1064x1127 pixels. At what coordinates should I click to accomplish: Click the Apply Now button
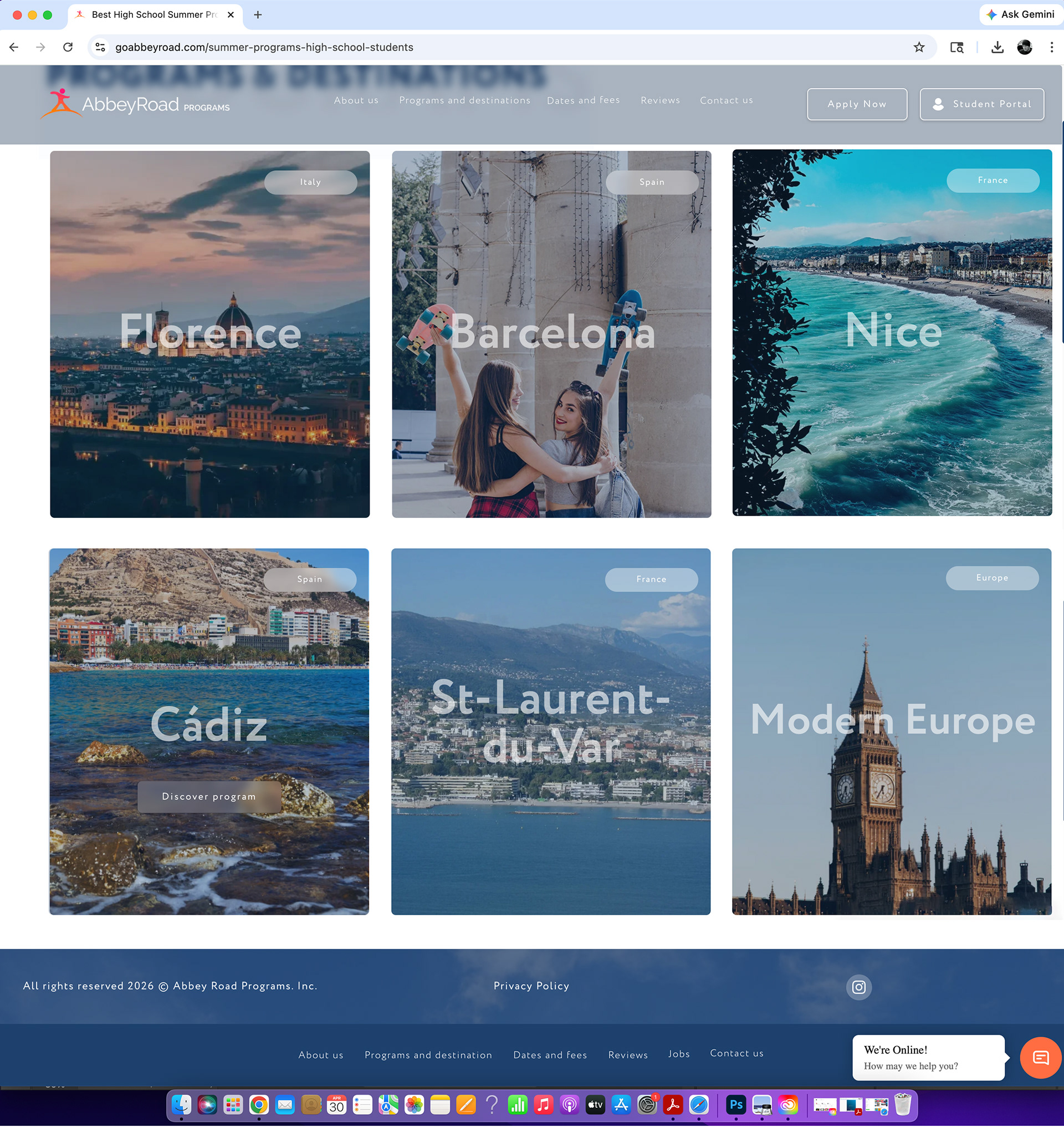point(856,104)
